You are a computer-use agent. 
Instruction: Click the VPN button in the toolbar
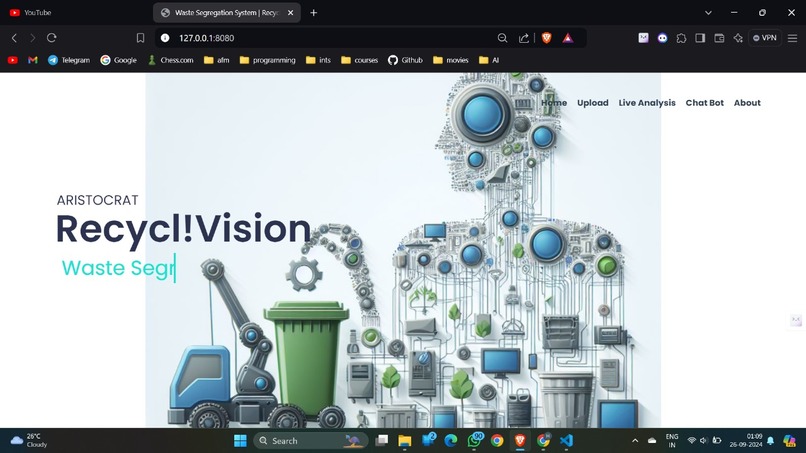pyautogui.click(x=765, y=38)
